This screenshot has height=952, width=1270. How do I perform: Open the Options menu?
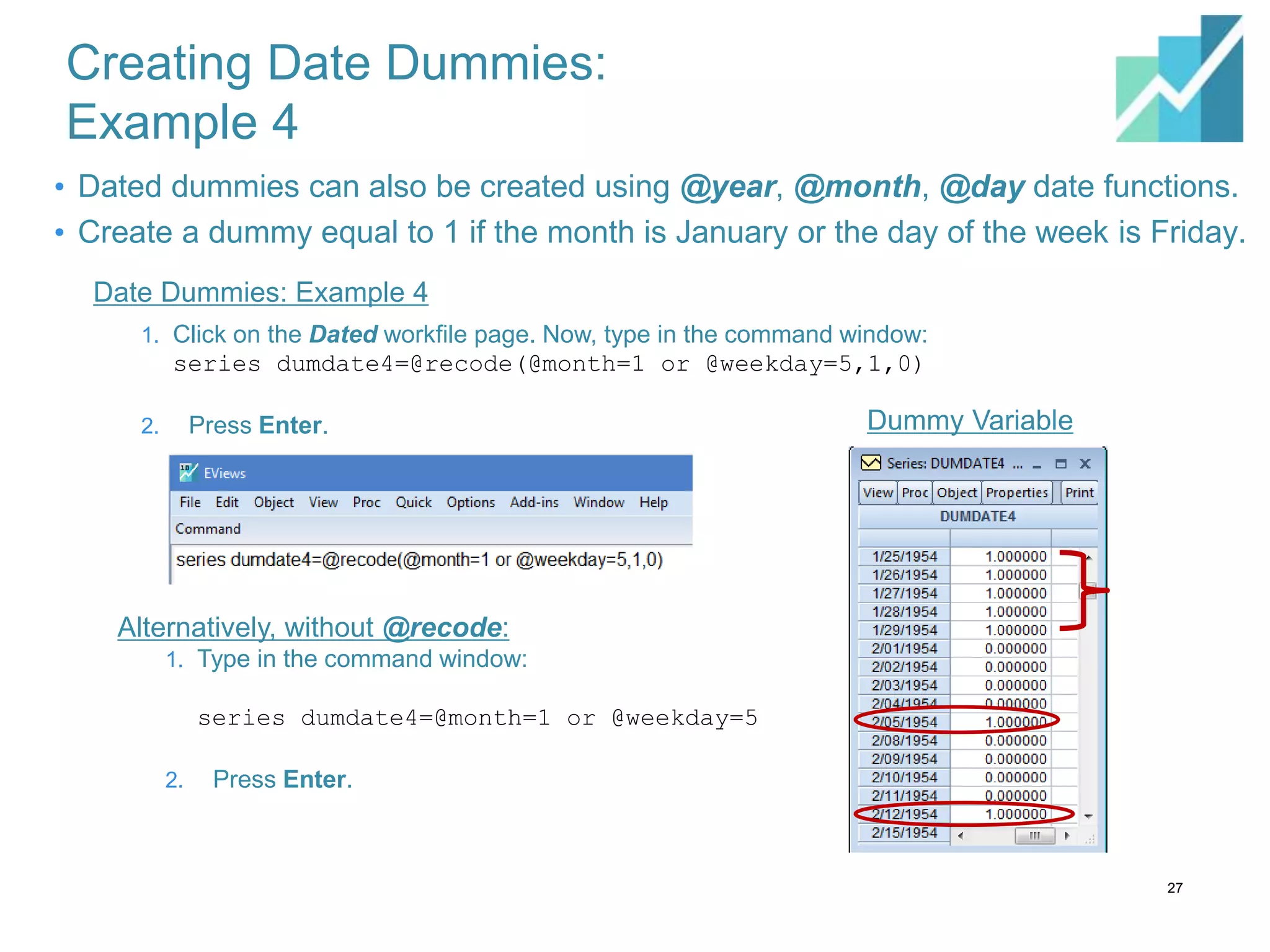[471, 502]
